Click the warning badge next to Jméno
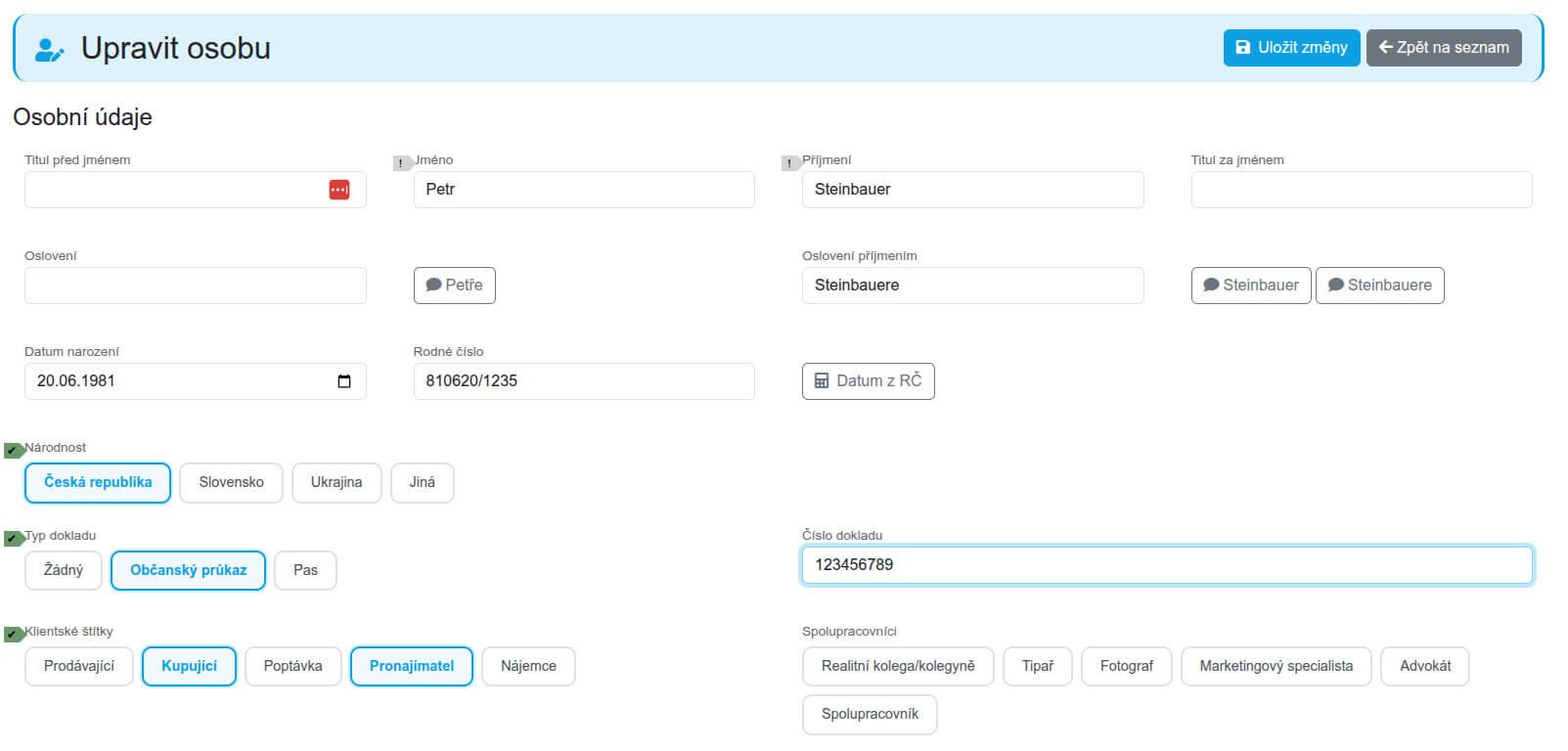The height and width of the screenshot is (751, 1568). coord(402,163)
